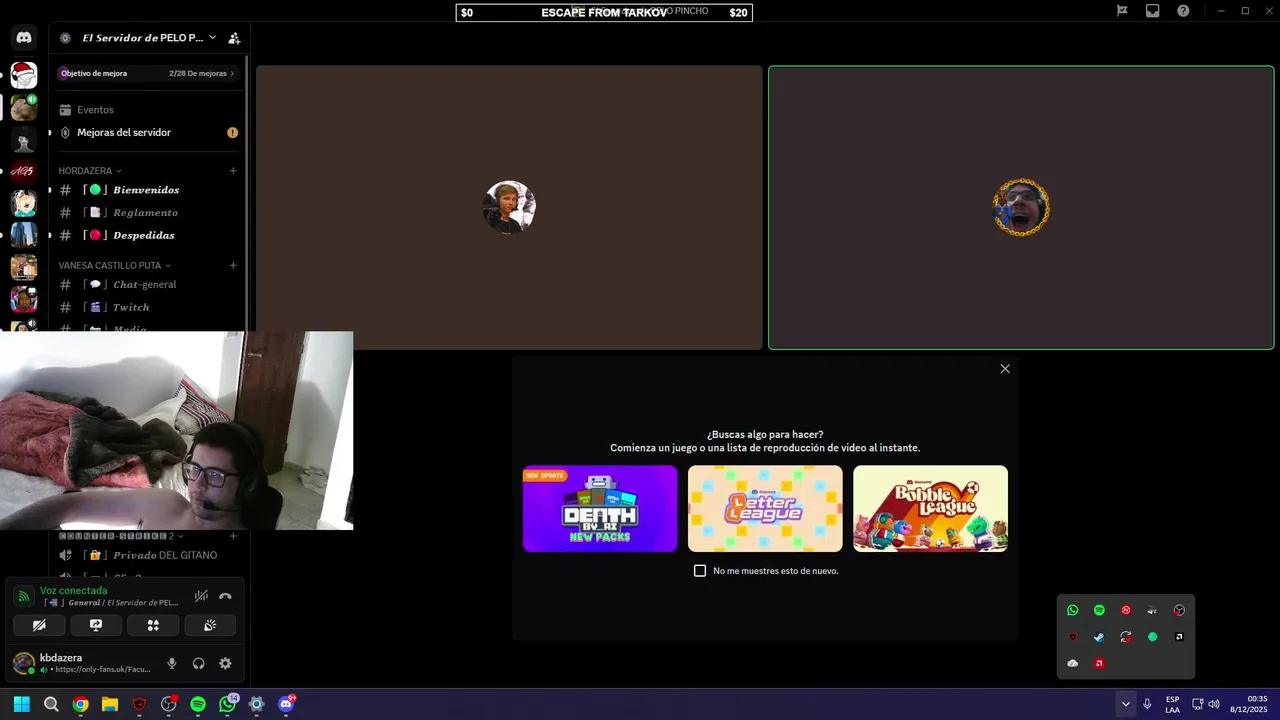Add a channel to the HORDAZERA category
The height and width of the screenshot is (720, 1280).
[233, 171]
